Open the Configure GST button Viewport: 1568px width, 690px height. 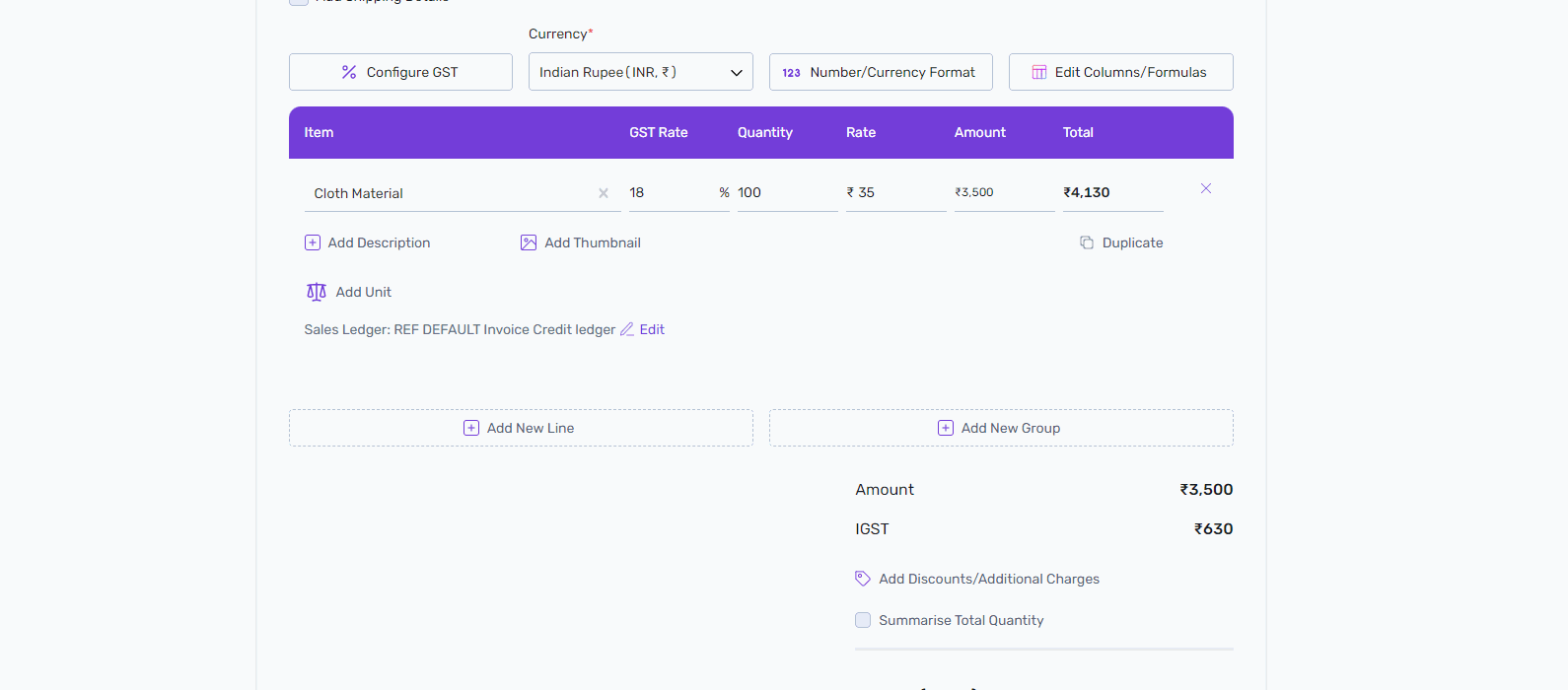[400, 72]
